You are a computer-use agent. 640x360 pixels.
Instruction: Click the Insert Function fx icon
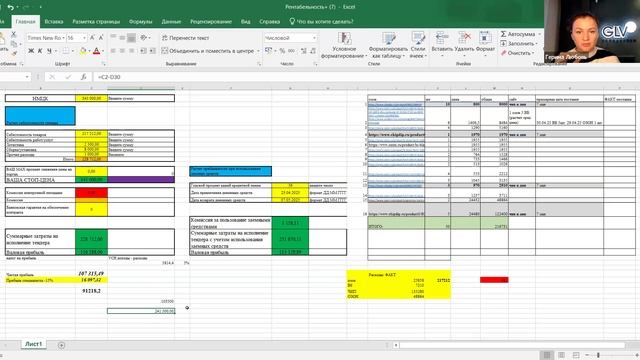click(x=83, y=77)
